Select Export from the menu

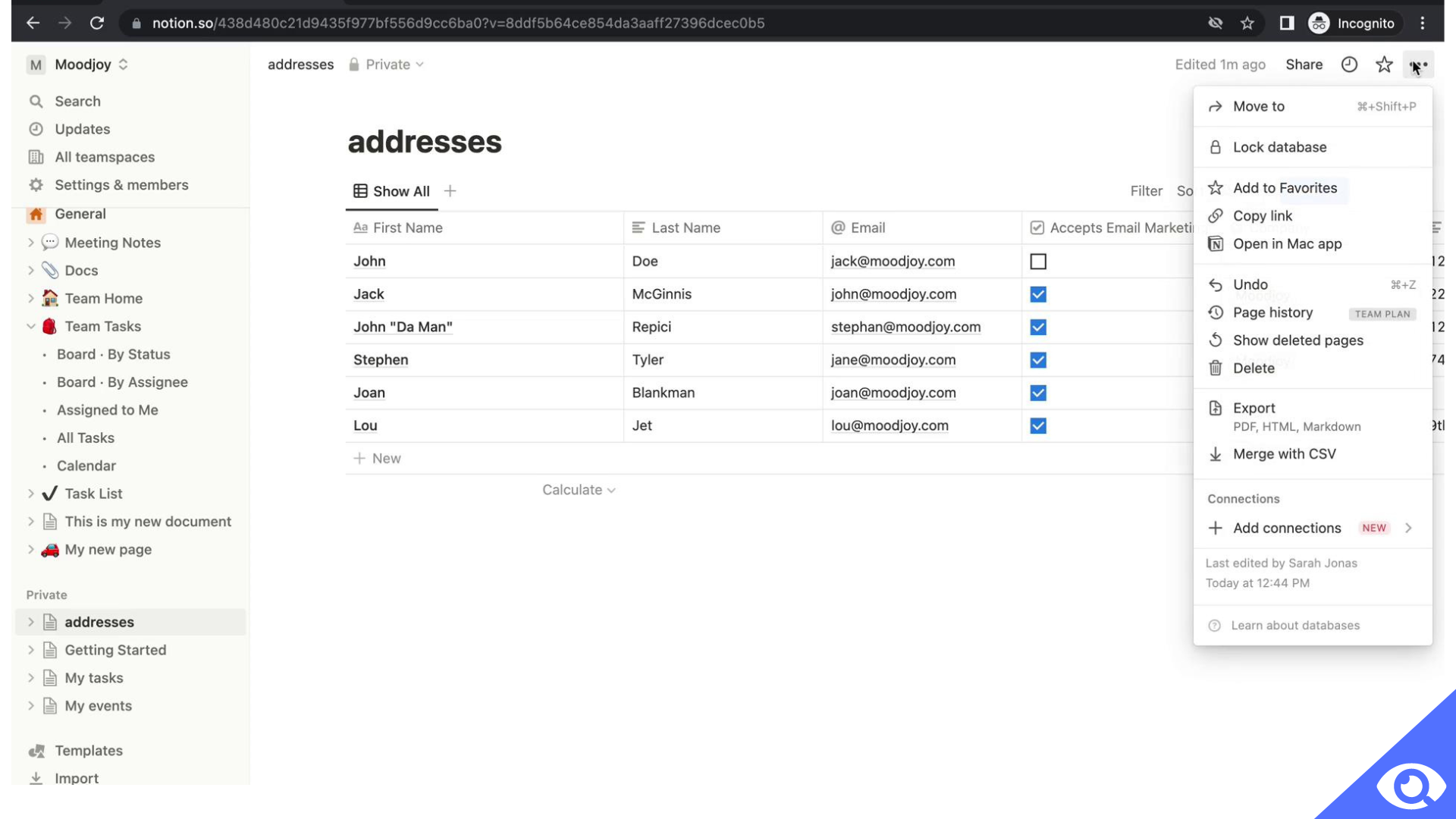click(x=1254, y=408)
